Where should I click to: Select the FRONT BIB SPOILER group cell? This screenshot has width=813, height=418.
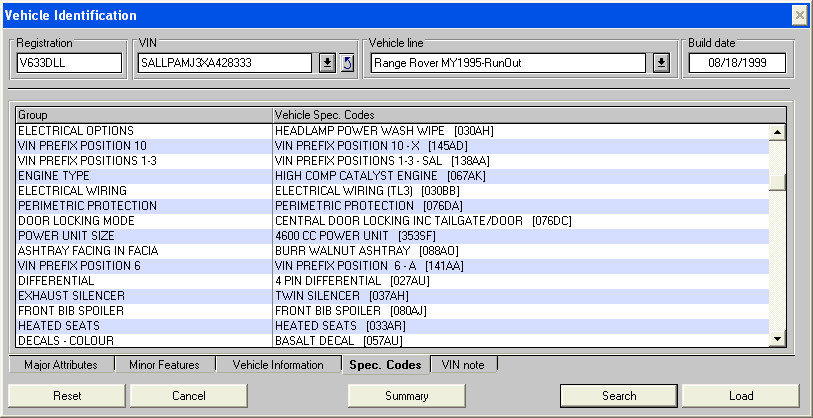coord(144,312)
